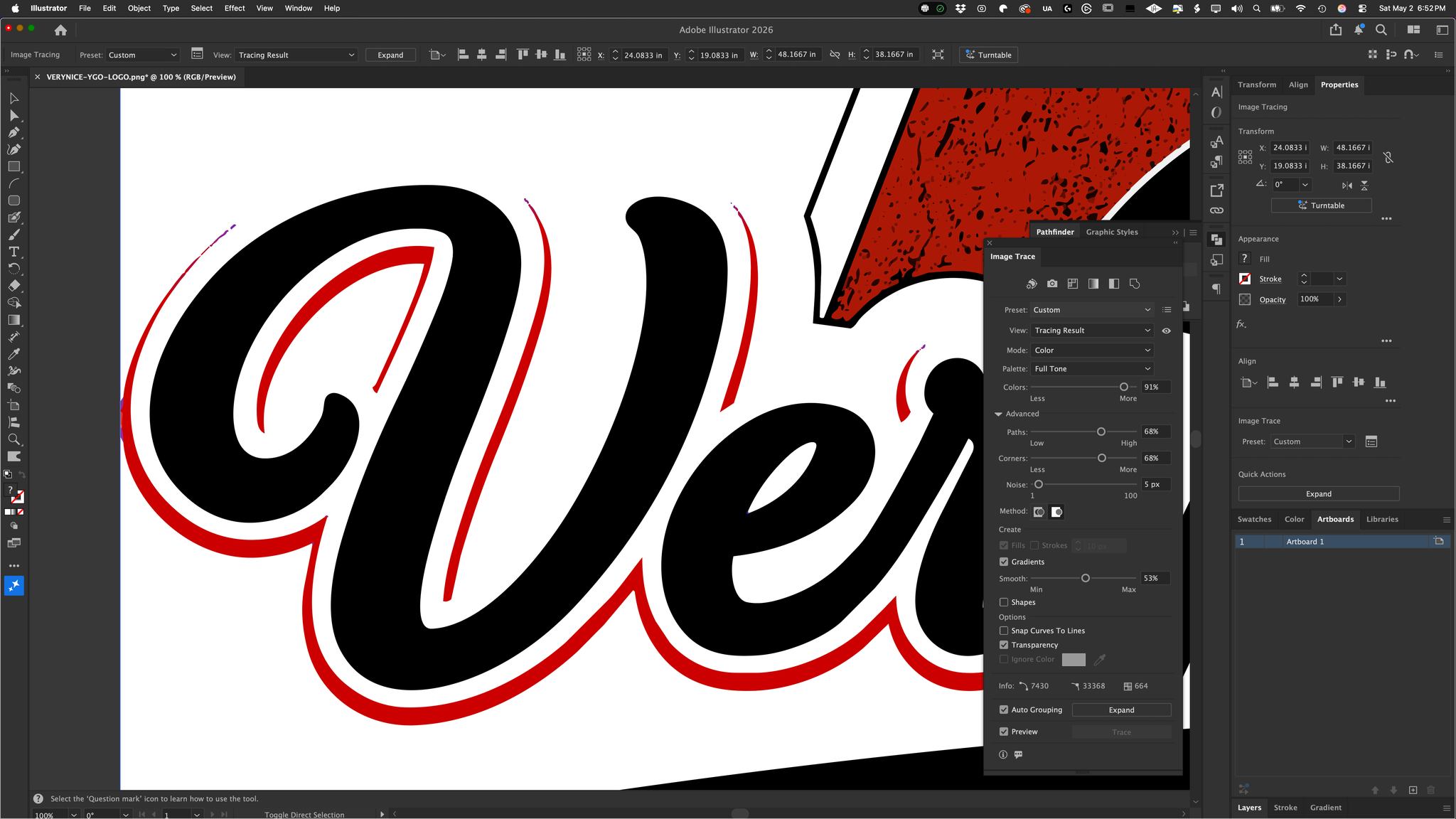Toggle the View eye icon in Image Trace
Viewport: 1456px width, 819px height.
coord(1167,331)
